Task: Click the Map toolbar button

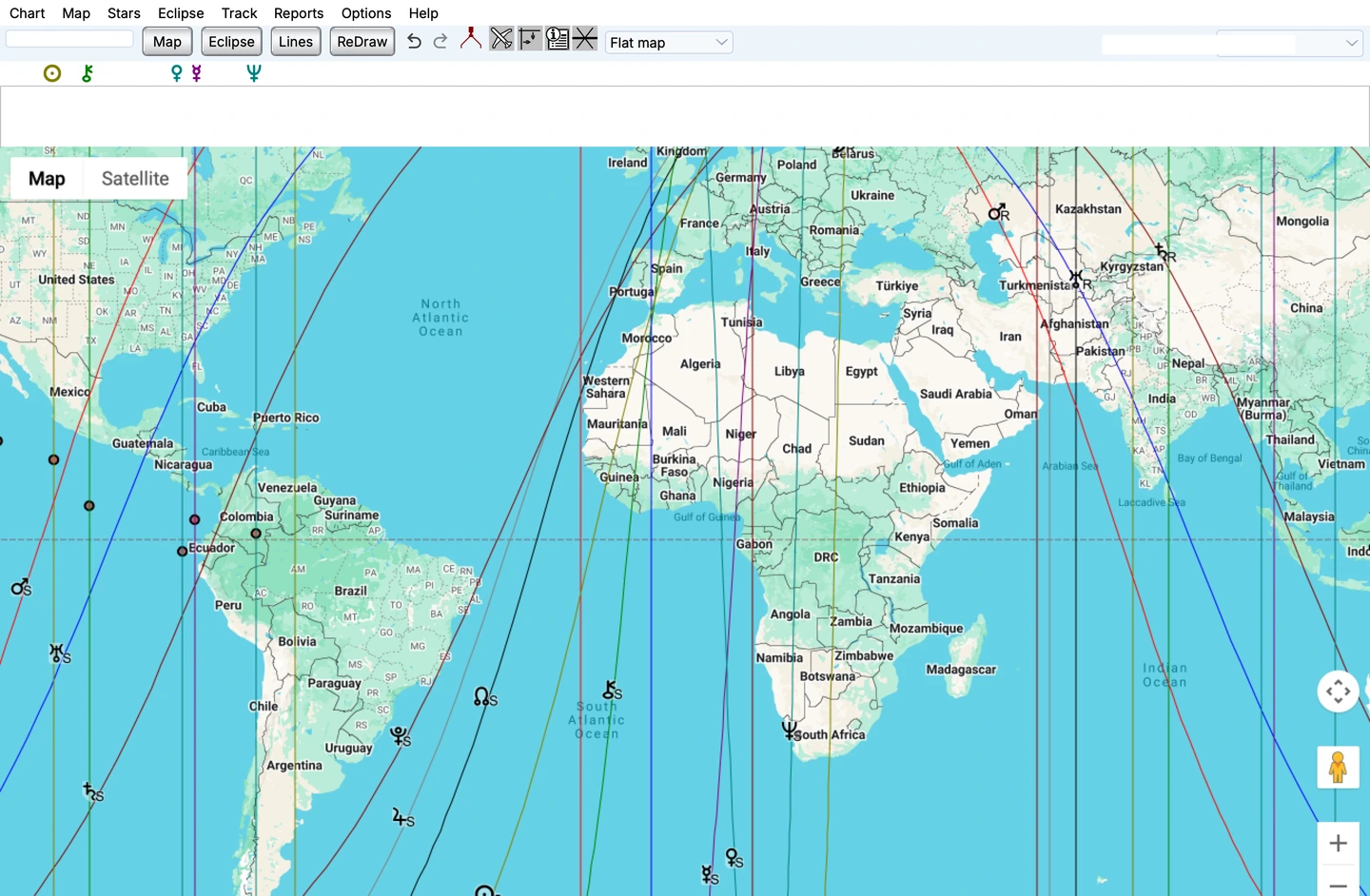Action: pos(167,42)
